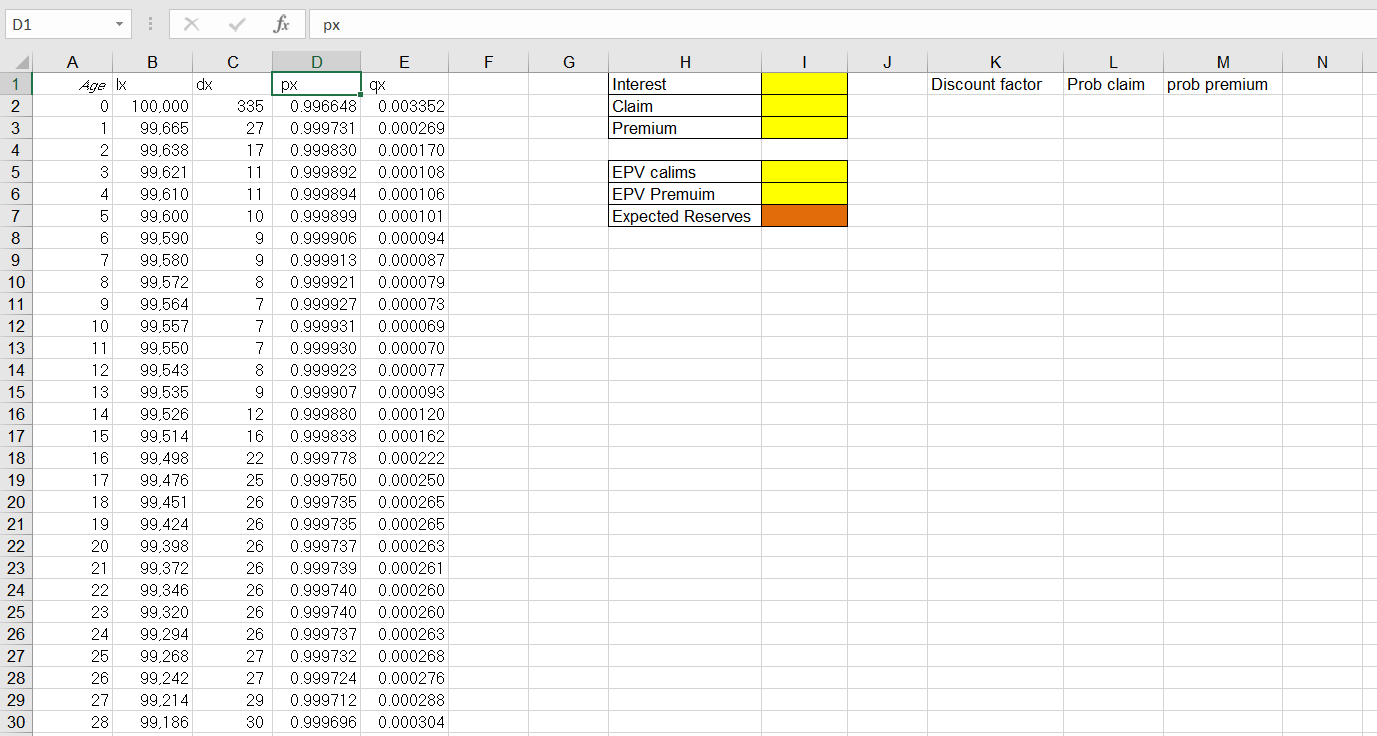
Task: Click the yellow Premium input cell
Action: click(x=804, y=128)
